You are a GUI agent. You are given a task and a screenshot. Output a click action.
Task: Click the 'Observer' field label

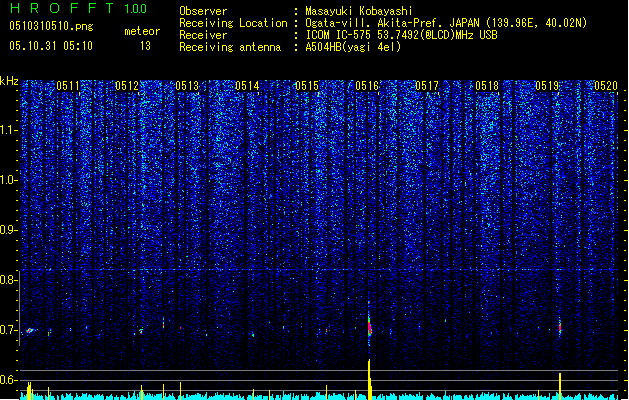[203, 11]
